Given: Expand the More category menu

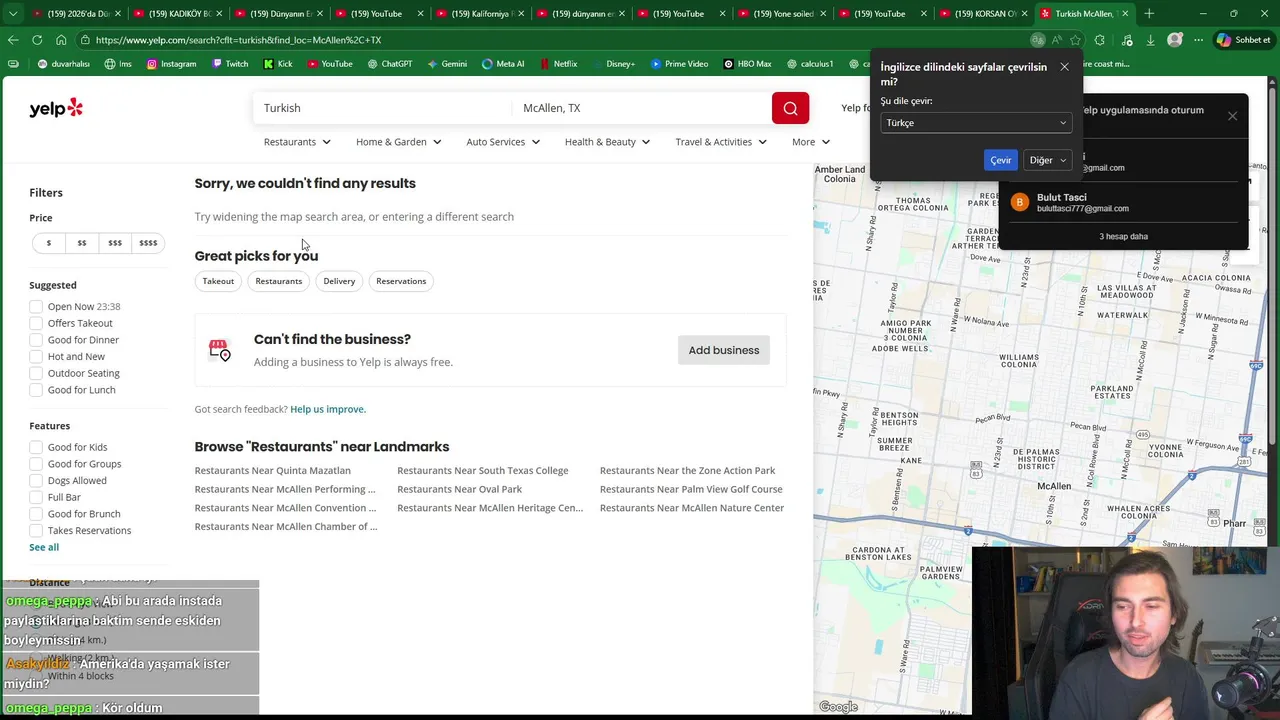Looking at the screenshot, I should [811, 142].
